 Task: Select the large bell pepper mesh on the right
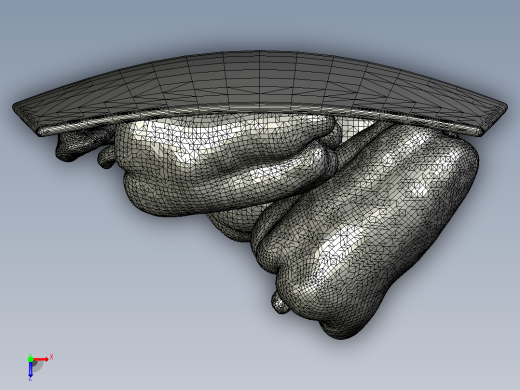click(x=367, y=230)
